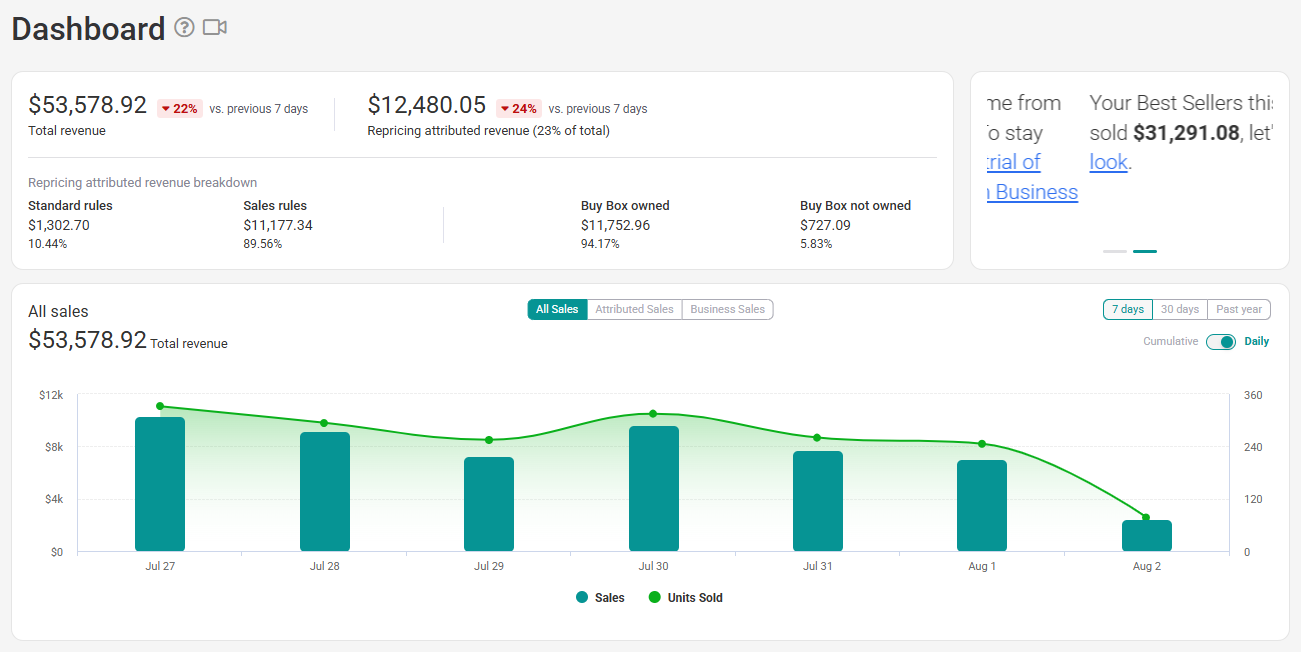Click the teal Sales legend dot
This screenshot has width=1301, height=652.
[x=582, y=598]
